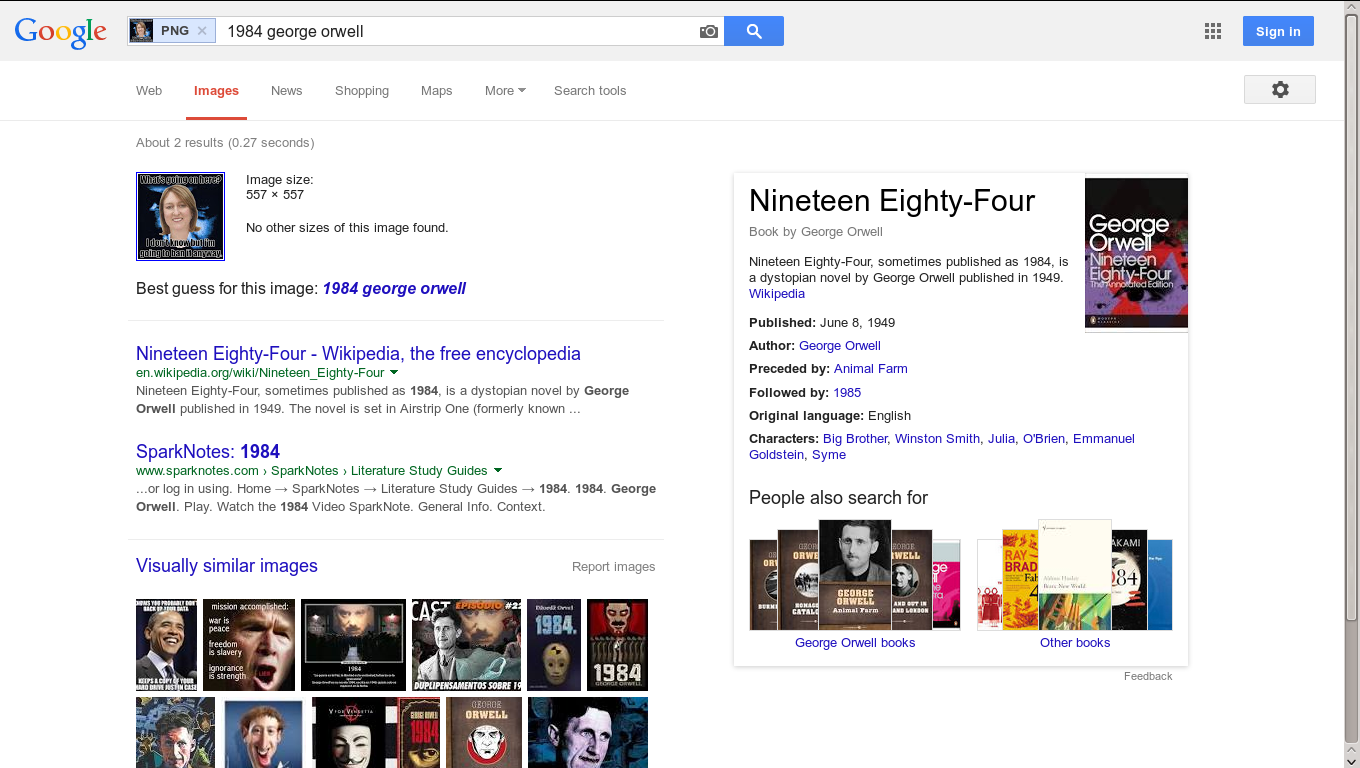Open the George Orwell books link
This screenshot has width=1360, height=768.
(x=855, y=642)
